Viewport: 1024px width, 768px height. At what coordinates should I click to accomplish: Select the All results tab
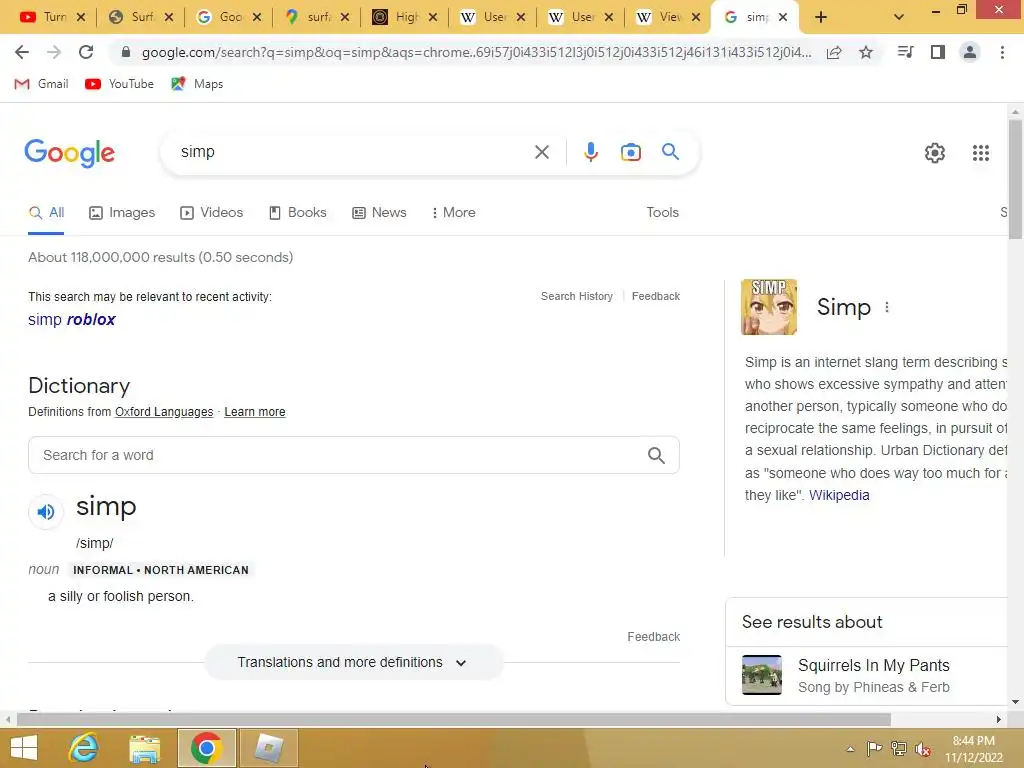click(46, 213)
